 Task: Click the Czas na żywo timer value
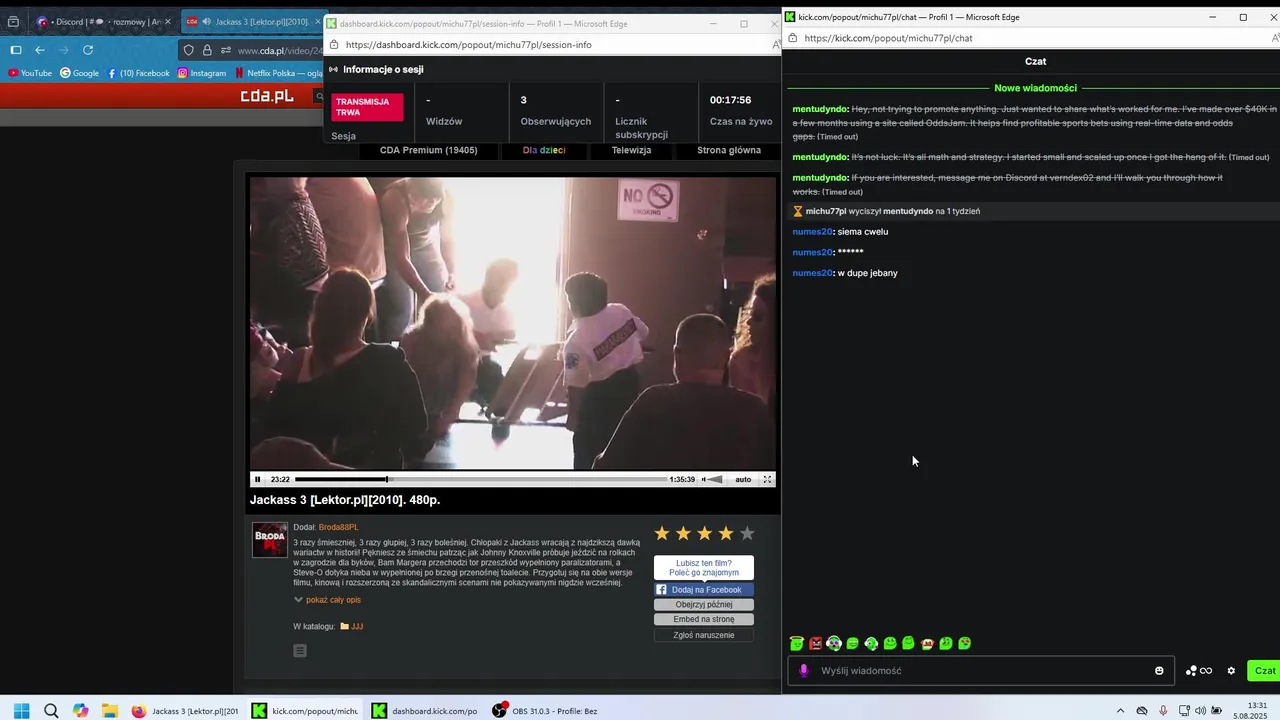[x=730, y=100]
